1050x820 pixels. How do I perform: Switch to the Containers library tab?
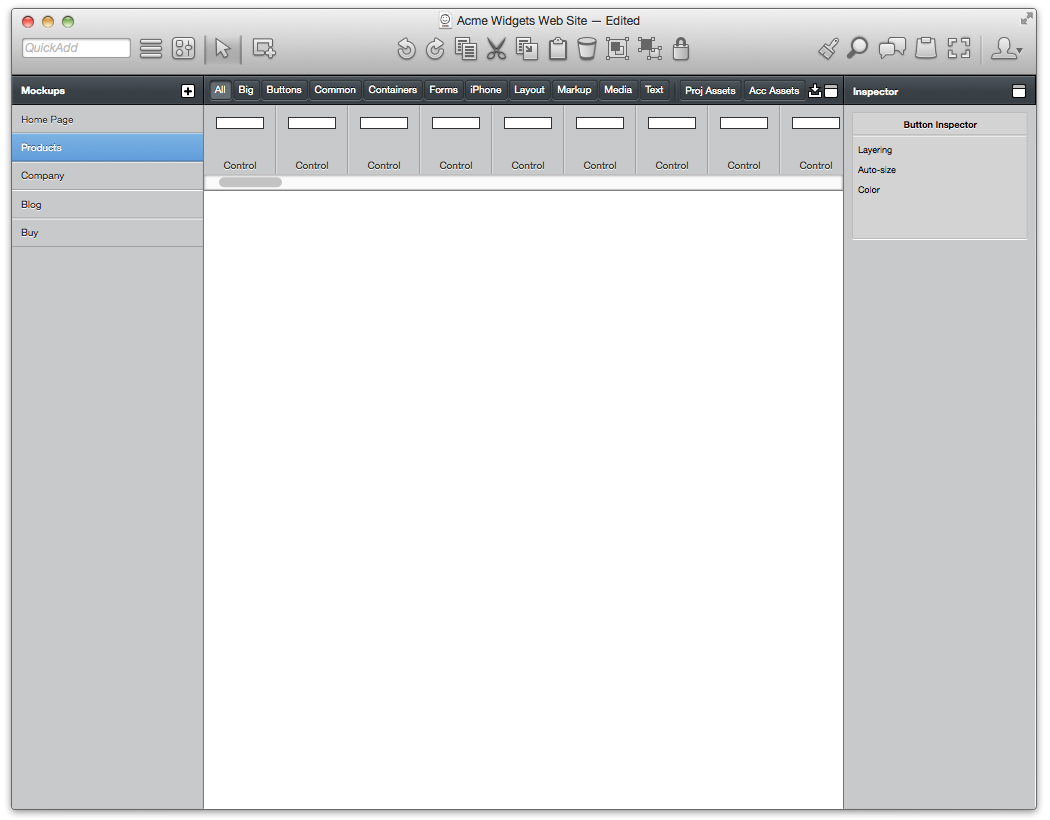392,90
